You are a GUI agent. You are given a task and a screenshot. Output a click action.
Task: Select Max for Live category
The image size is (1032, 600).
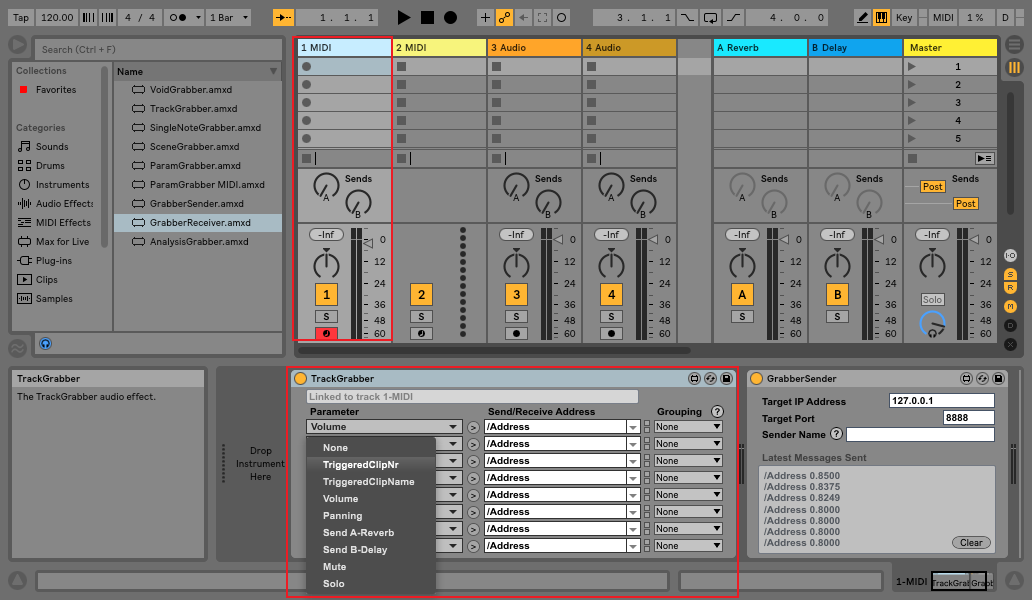tap(63, 241)
